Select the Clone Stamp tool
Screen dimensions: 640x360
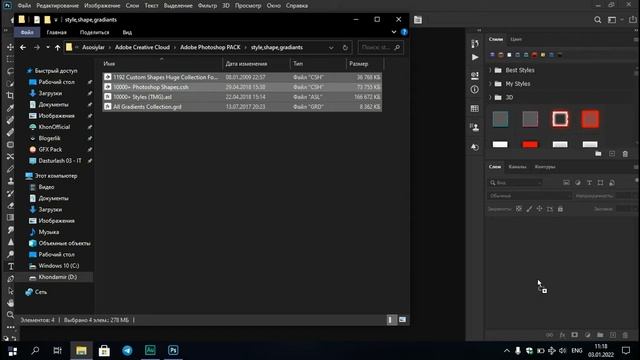[10, 181]
